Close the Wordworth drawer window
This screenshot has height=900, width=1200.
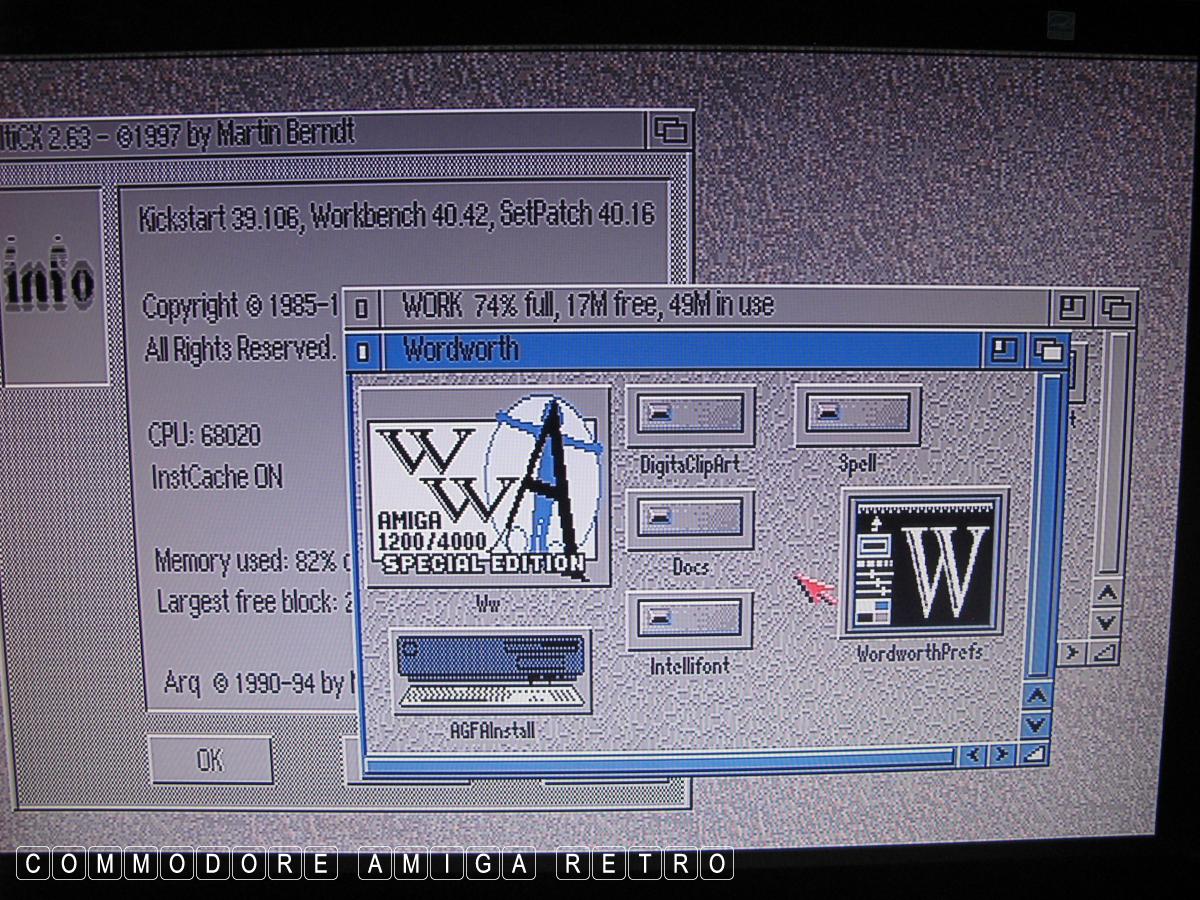363,351
